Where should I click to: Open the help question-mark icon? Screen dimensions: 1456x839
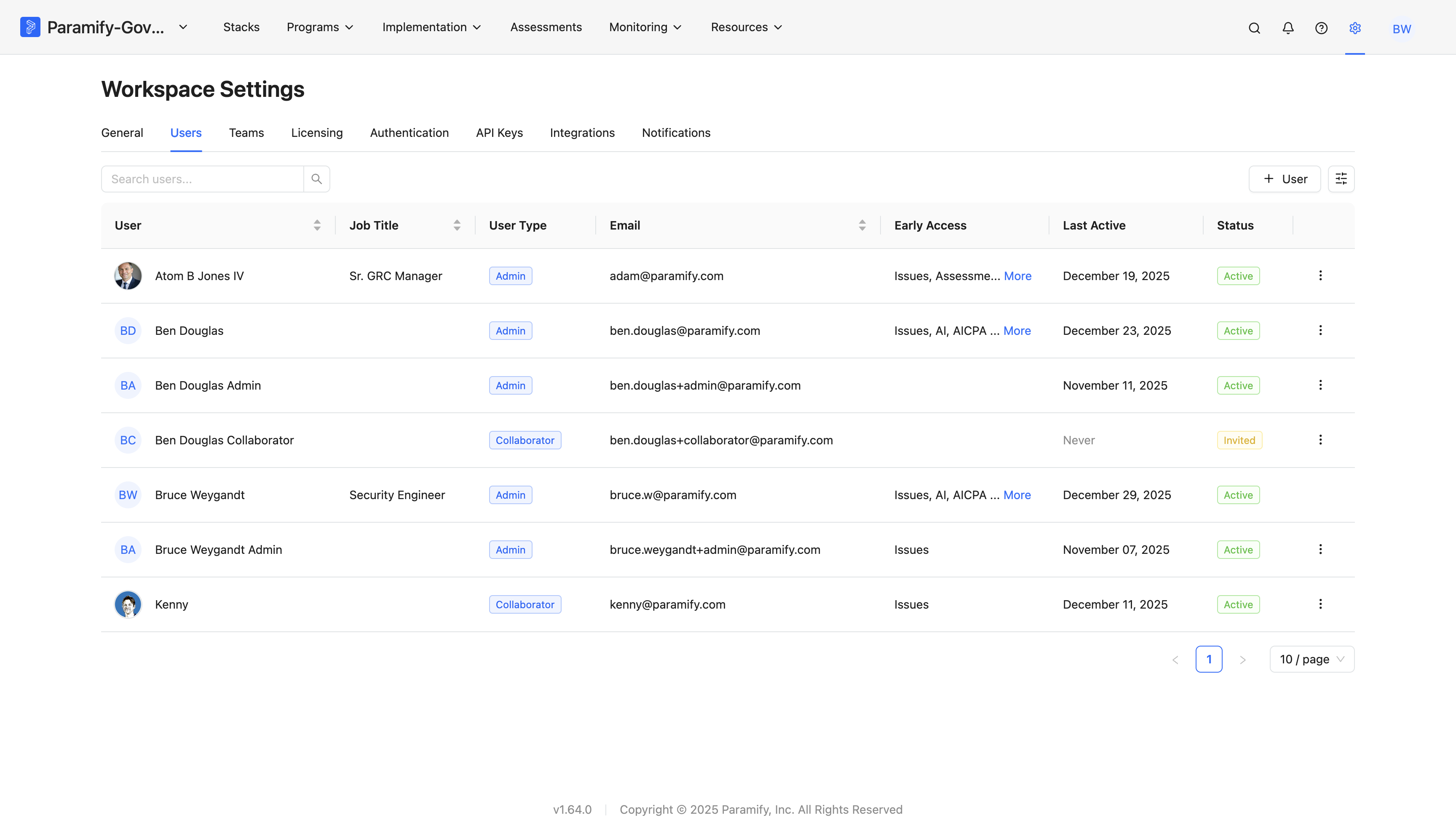[1321, 28]
